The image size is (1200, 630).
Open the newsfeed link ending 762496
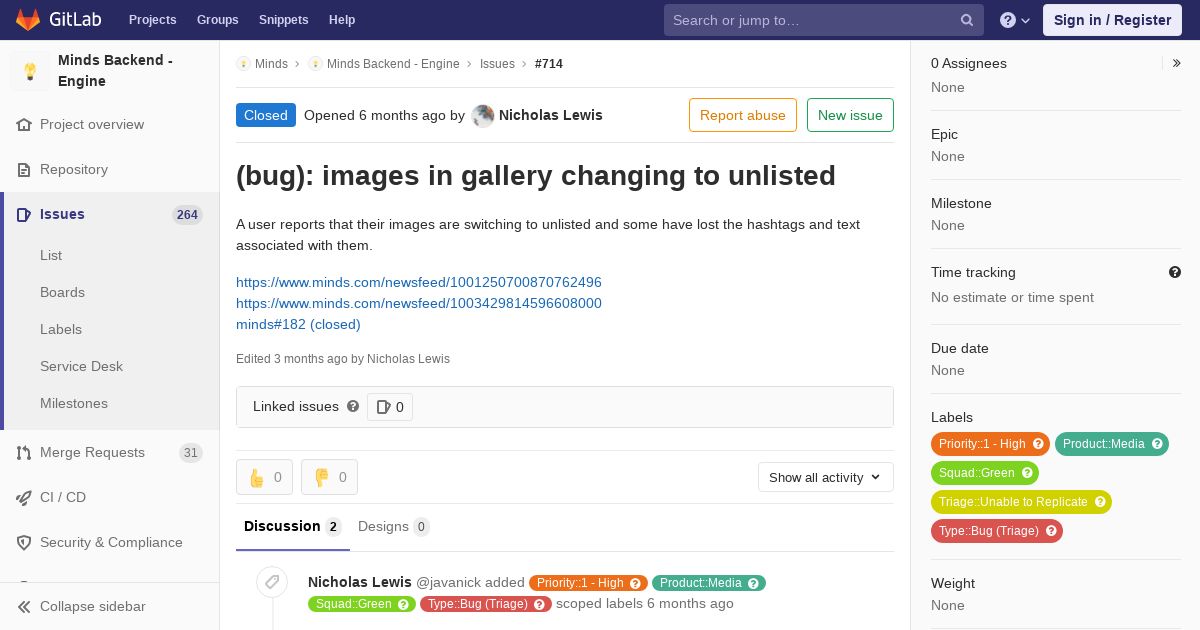pos(419,283)
